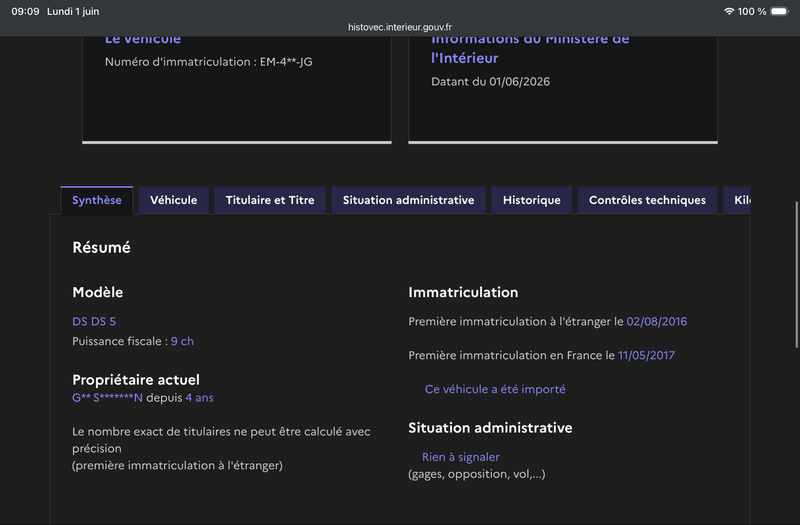This screenshot has width=800, height=525.
Task: Click the 4 ans ownership duration
Action: 199,398
